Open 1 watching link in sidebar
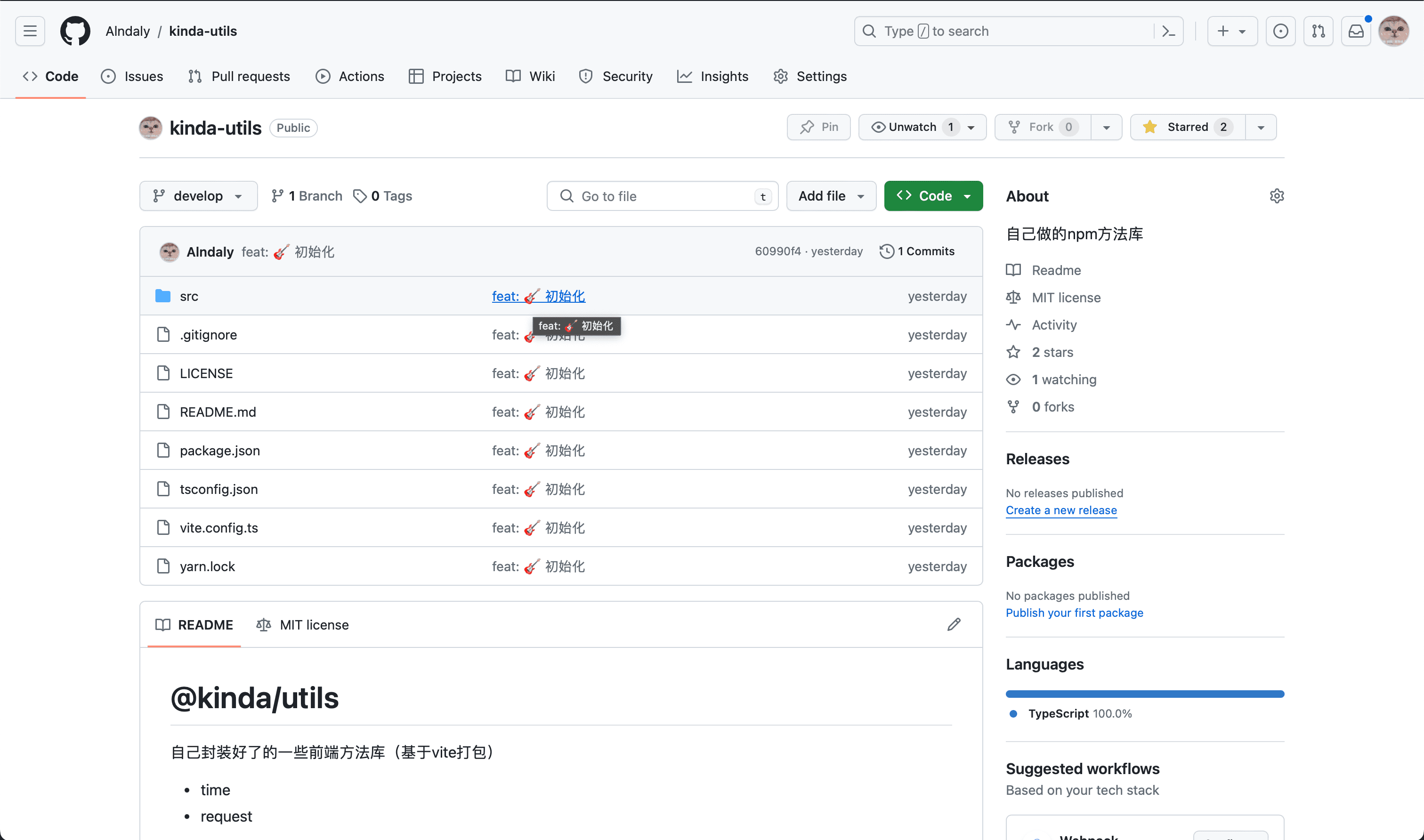 click(x=1051, y=379)
